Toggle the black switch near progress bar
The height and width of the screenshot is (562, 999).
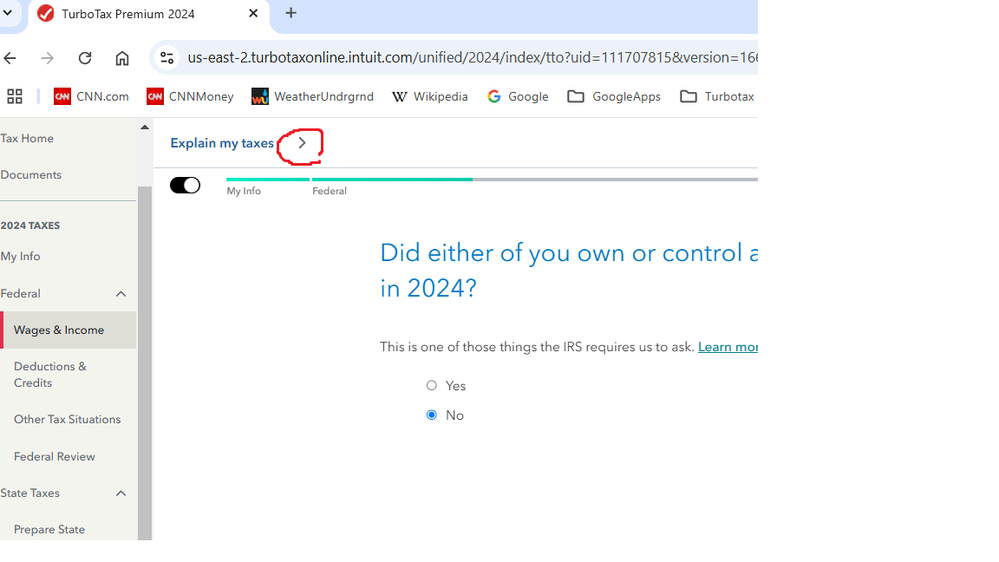coord(185,185)
